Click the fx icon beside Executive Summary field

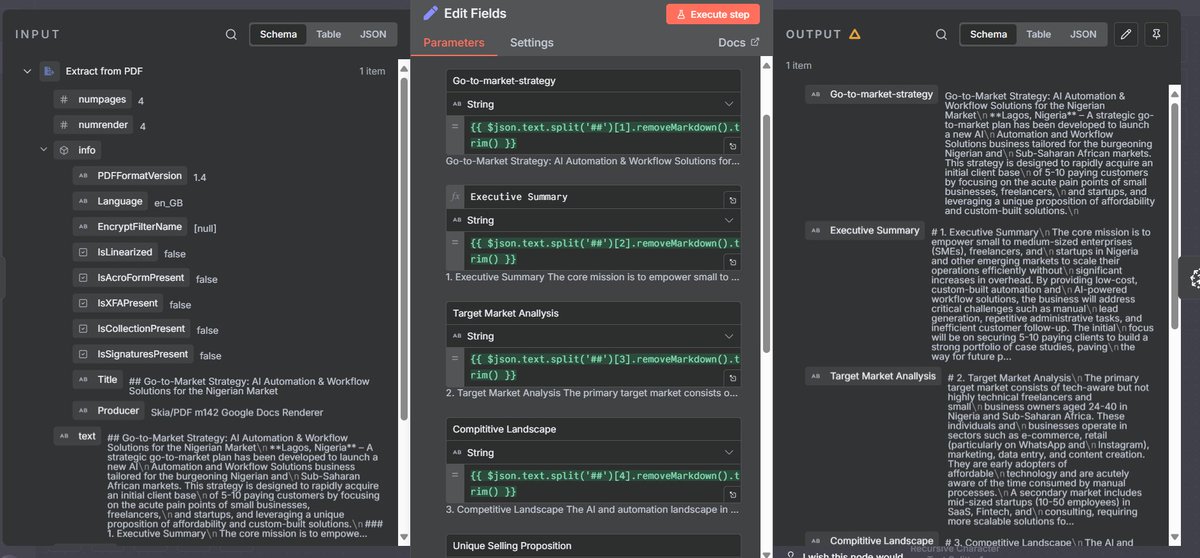[456, 197]
